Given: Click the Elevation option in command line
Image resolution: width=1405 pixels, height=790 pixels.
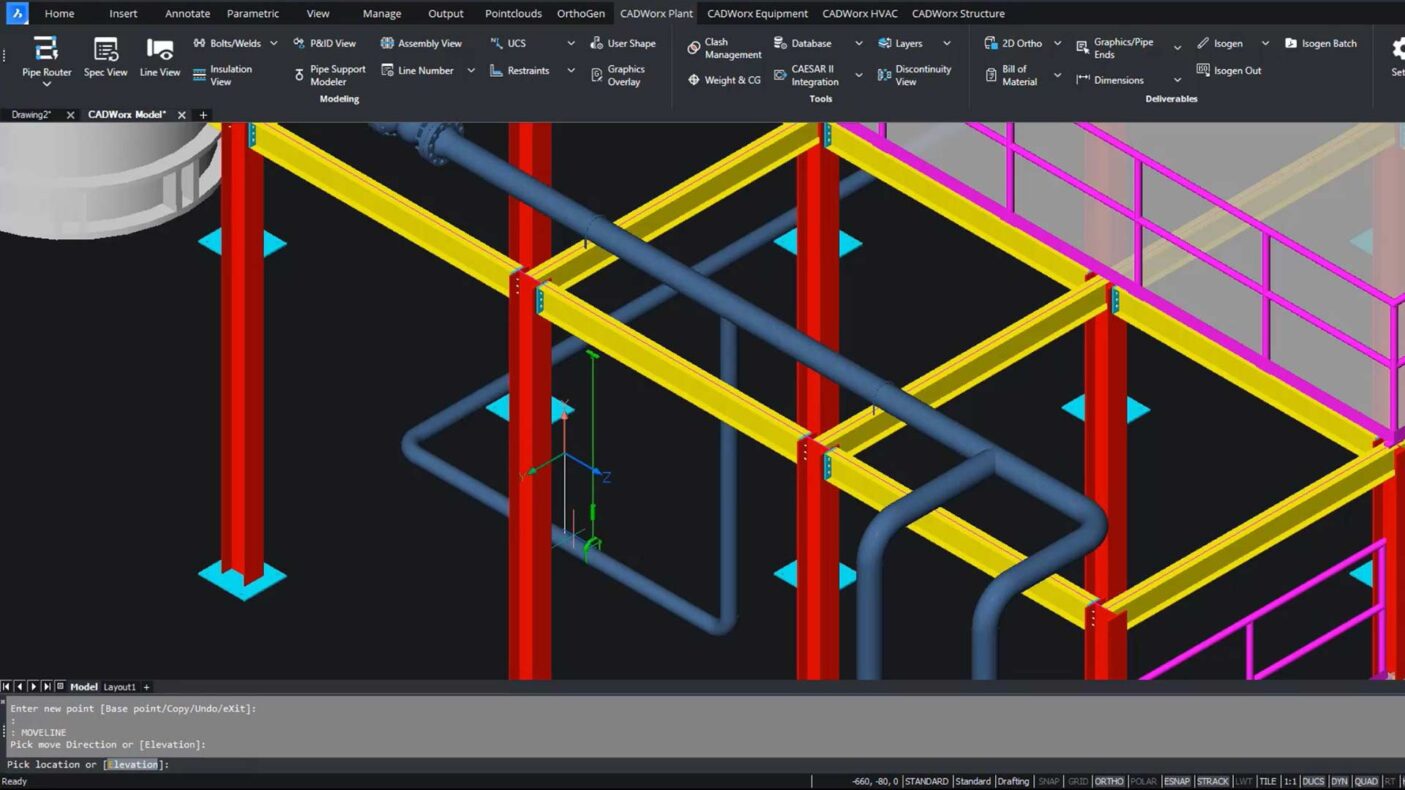Looking at the screenshot, I should tap(133, 764).
